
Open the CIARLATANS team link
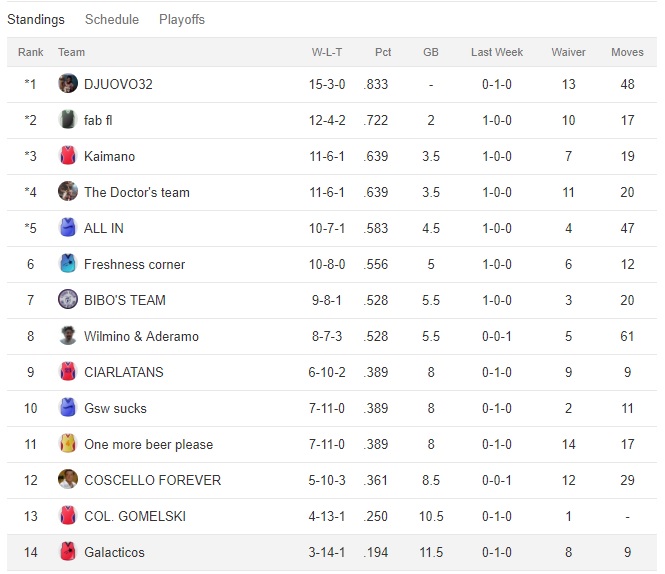click(x=124, y=372)
